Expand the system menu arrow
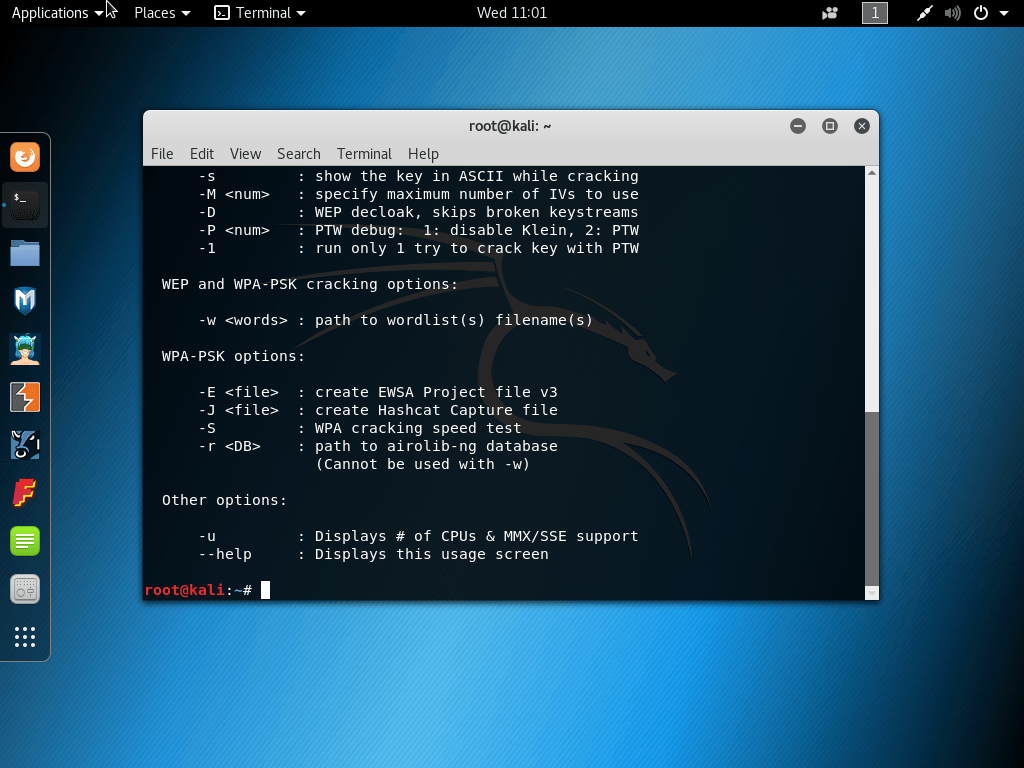 click(1004, 13)
